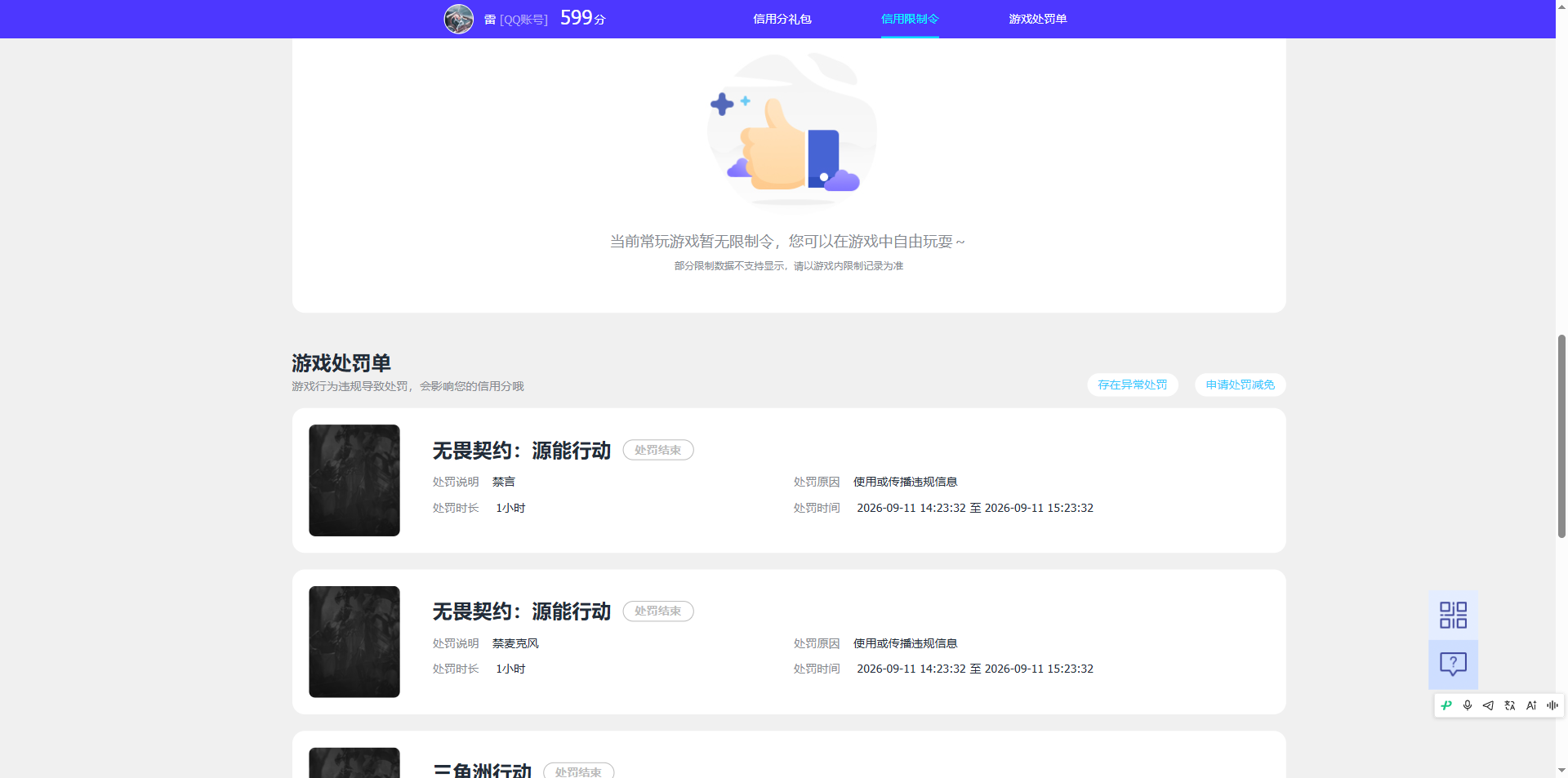Click the 禁麦克风 penalty description
The image size is (1568, 778).
(x=515, y=644)
